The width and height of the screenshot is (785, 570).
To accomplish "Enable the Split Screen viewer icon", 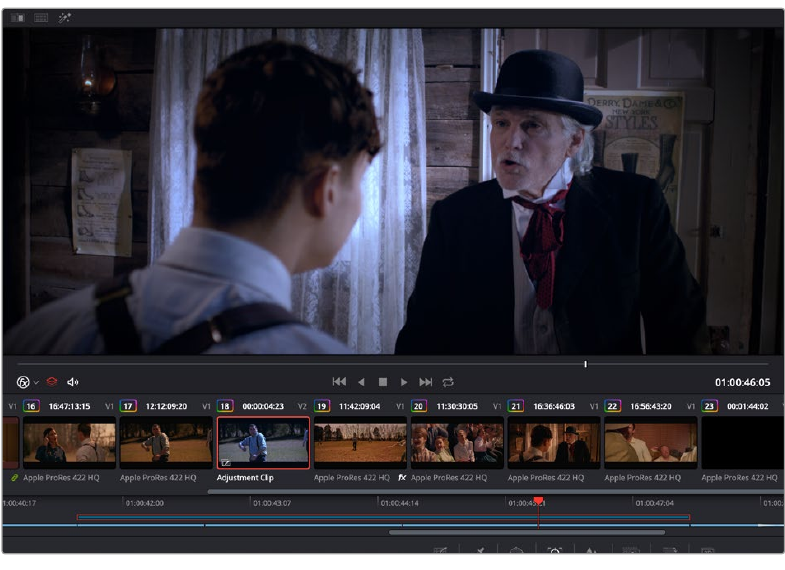I will (x=41, y=18).
